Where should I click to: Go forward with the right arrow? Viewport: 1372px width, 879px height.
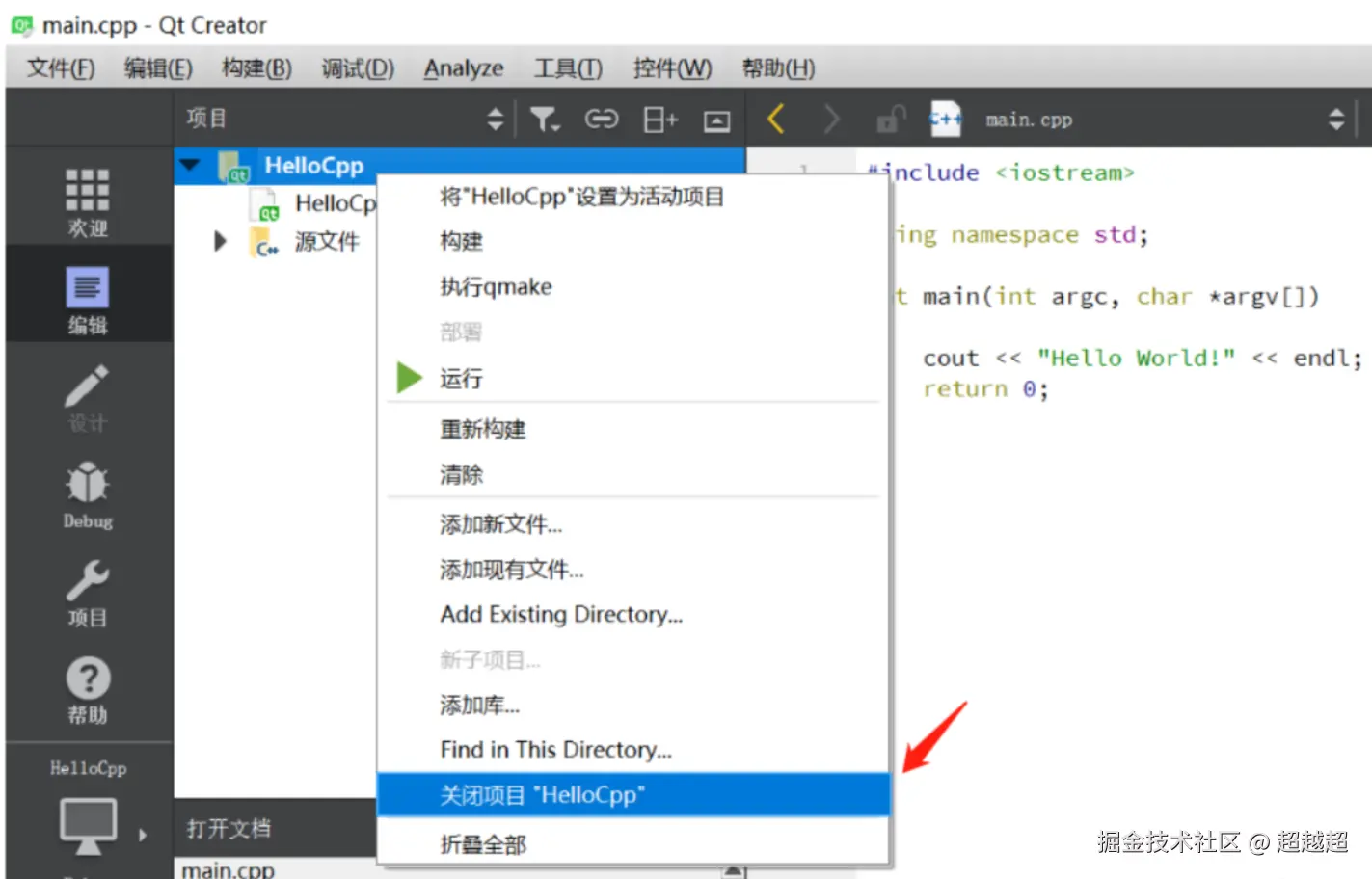831,120
